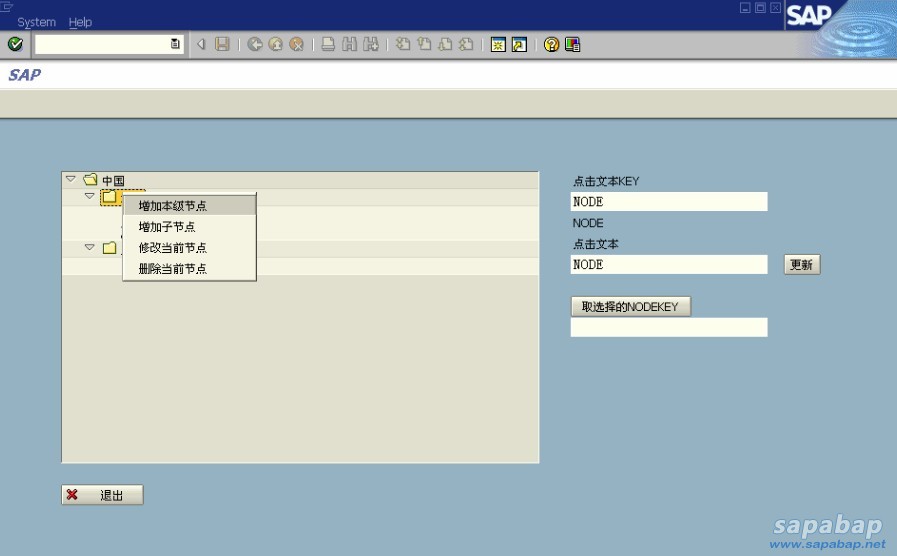Click the open folder icon beside 中国
This screenshot has width=897, height=556.
coord(90,180)
